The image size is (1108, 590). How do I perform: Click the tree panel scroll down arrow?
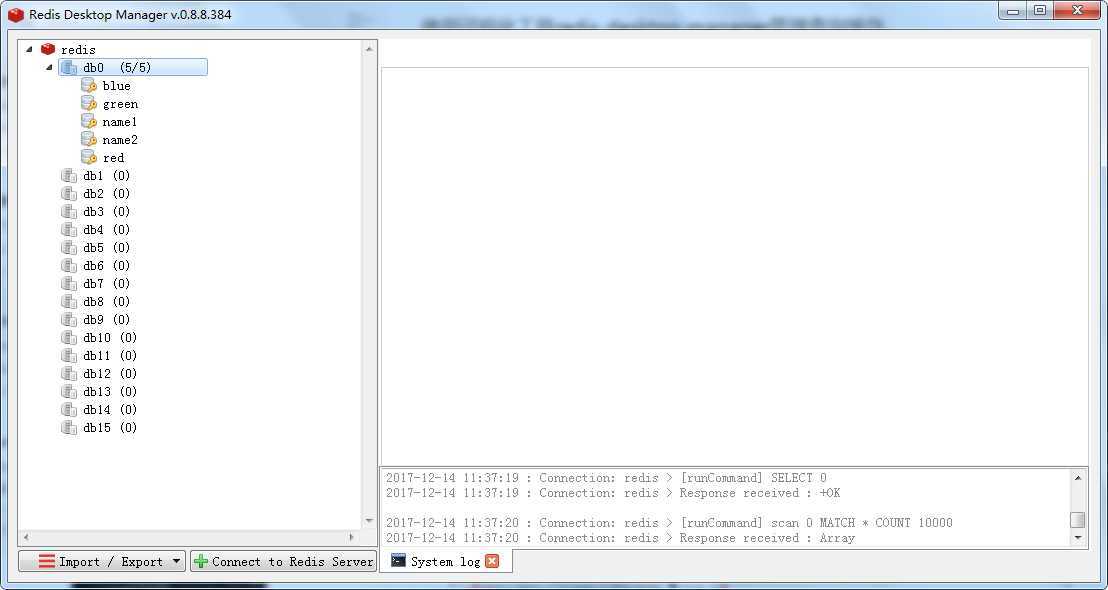click(x=369, y=521)
